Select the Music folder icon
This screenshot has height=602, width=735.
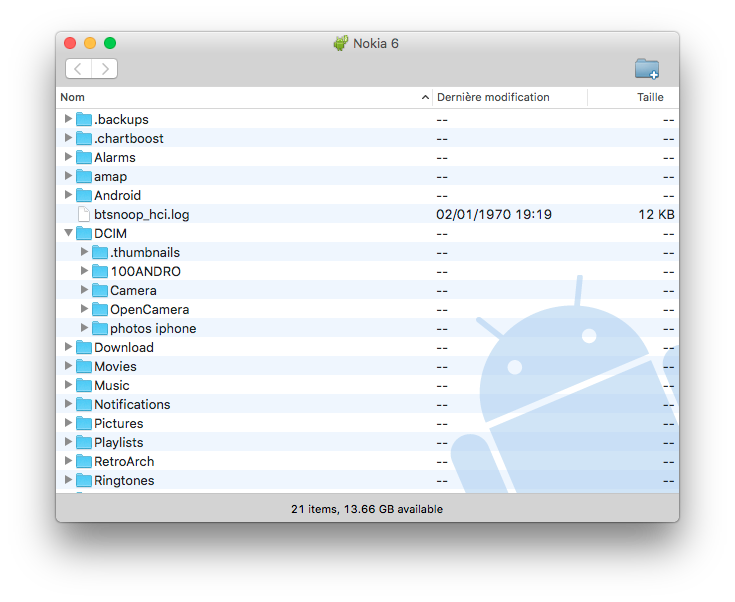84,385
